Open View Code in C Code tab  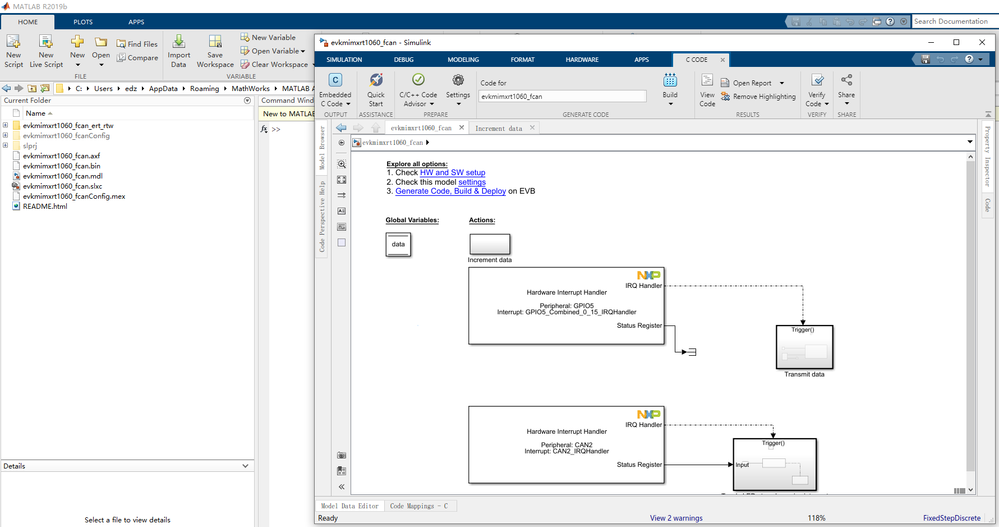click(x=707, y=89)
